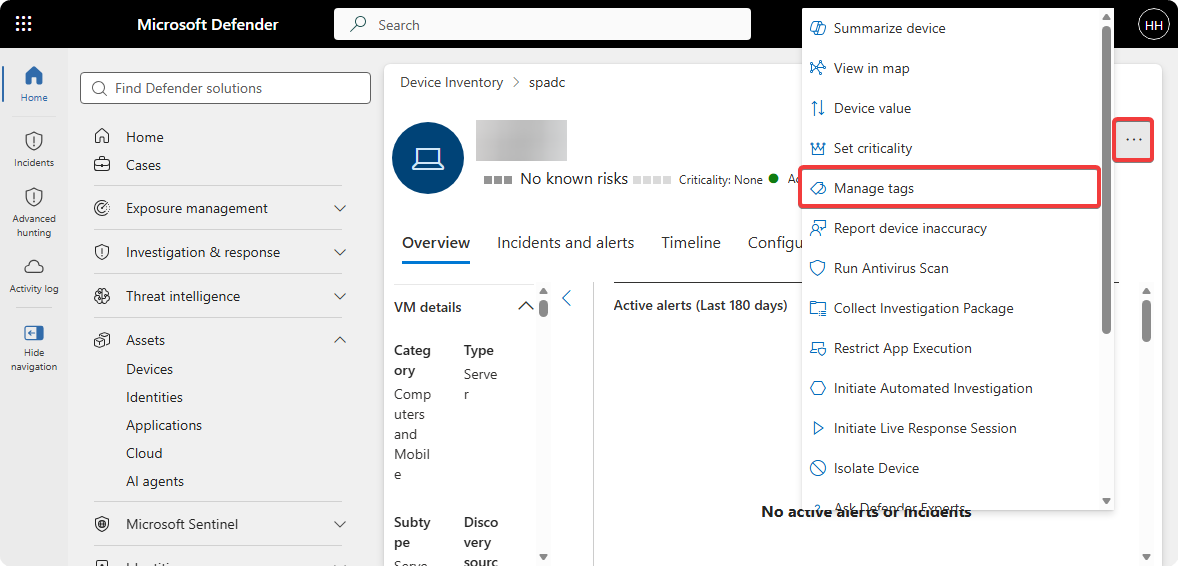Click the actions menu scrollbar thumb
Image resolution: width=1178 pixels, height=566 pixels.
(1106, 179)
